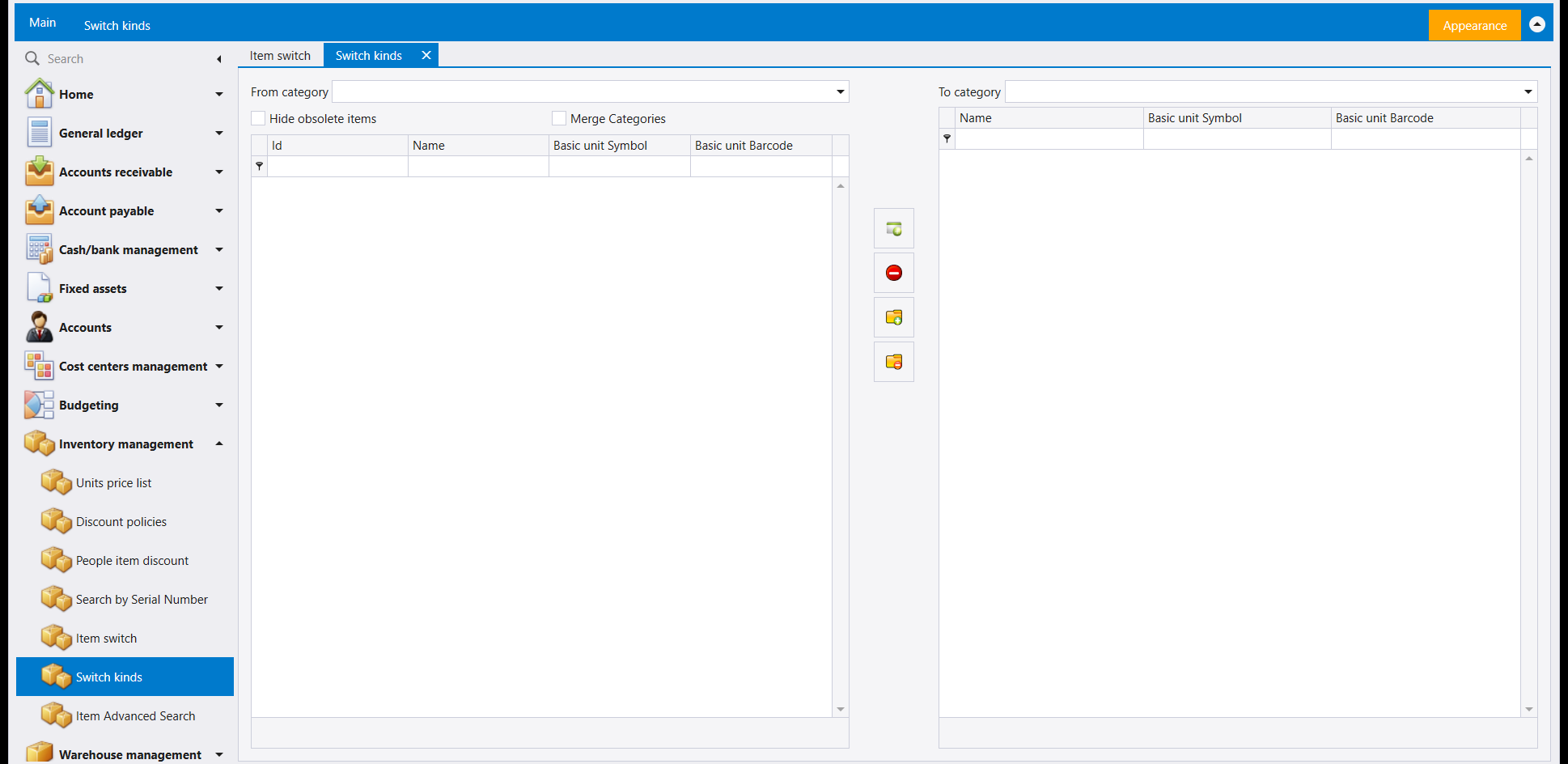Click the Fixed assets document icon
1568x764 pixels.
[x=39, y=288]
